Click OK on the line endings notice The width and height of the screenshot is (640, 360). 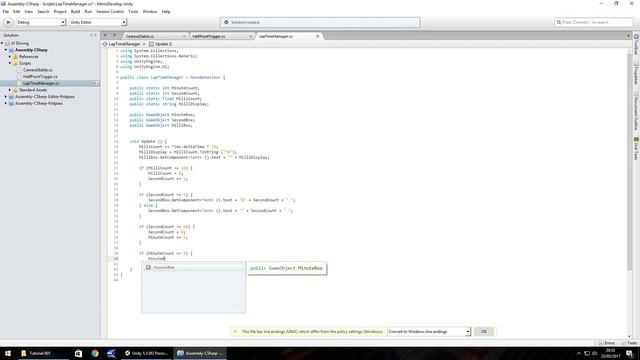[x=484, y=331]
